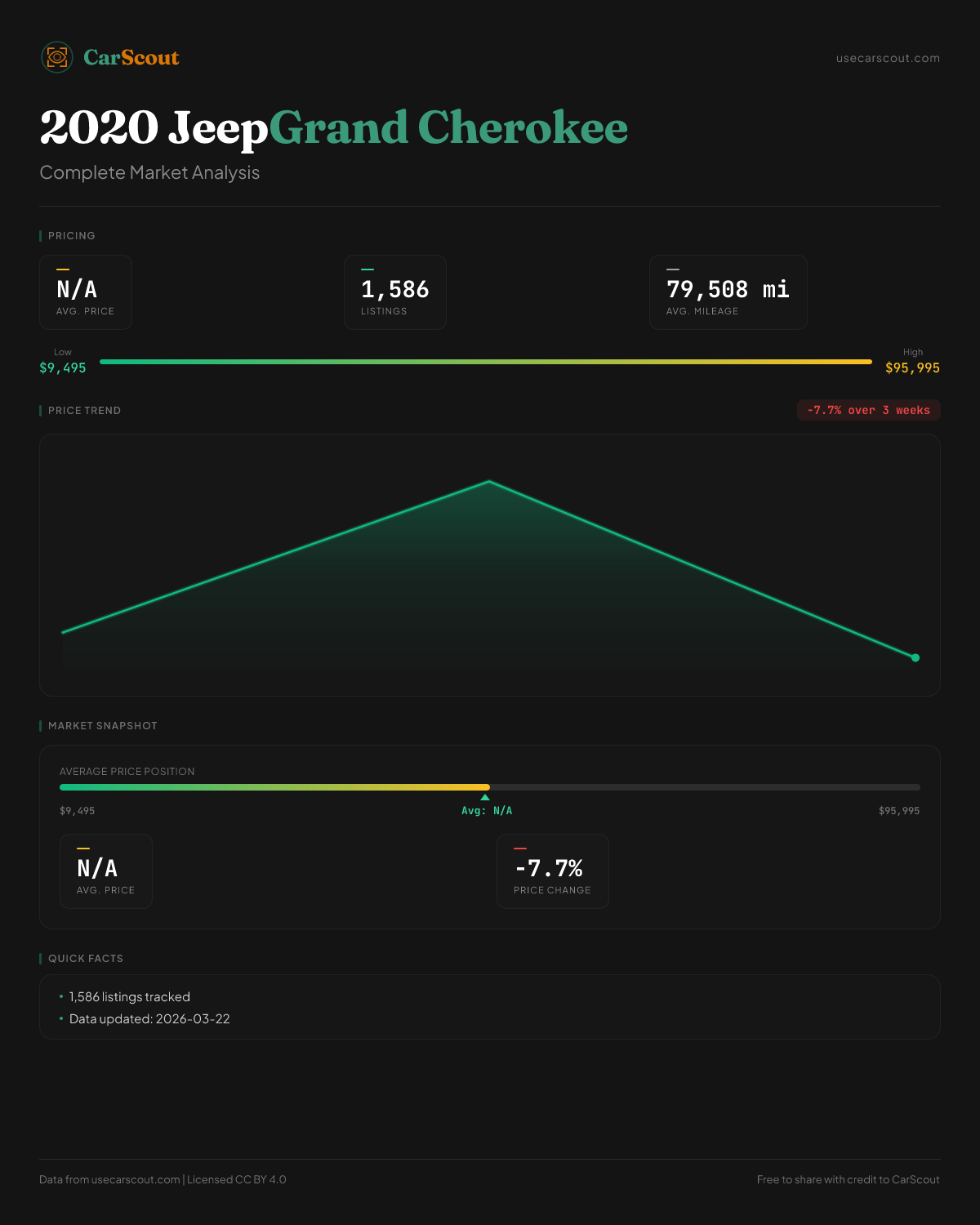
Task: Select the 79,508 mi Avg. Mileage card
Action: tap(728, 292)
